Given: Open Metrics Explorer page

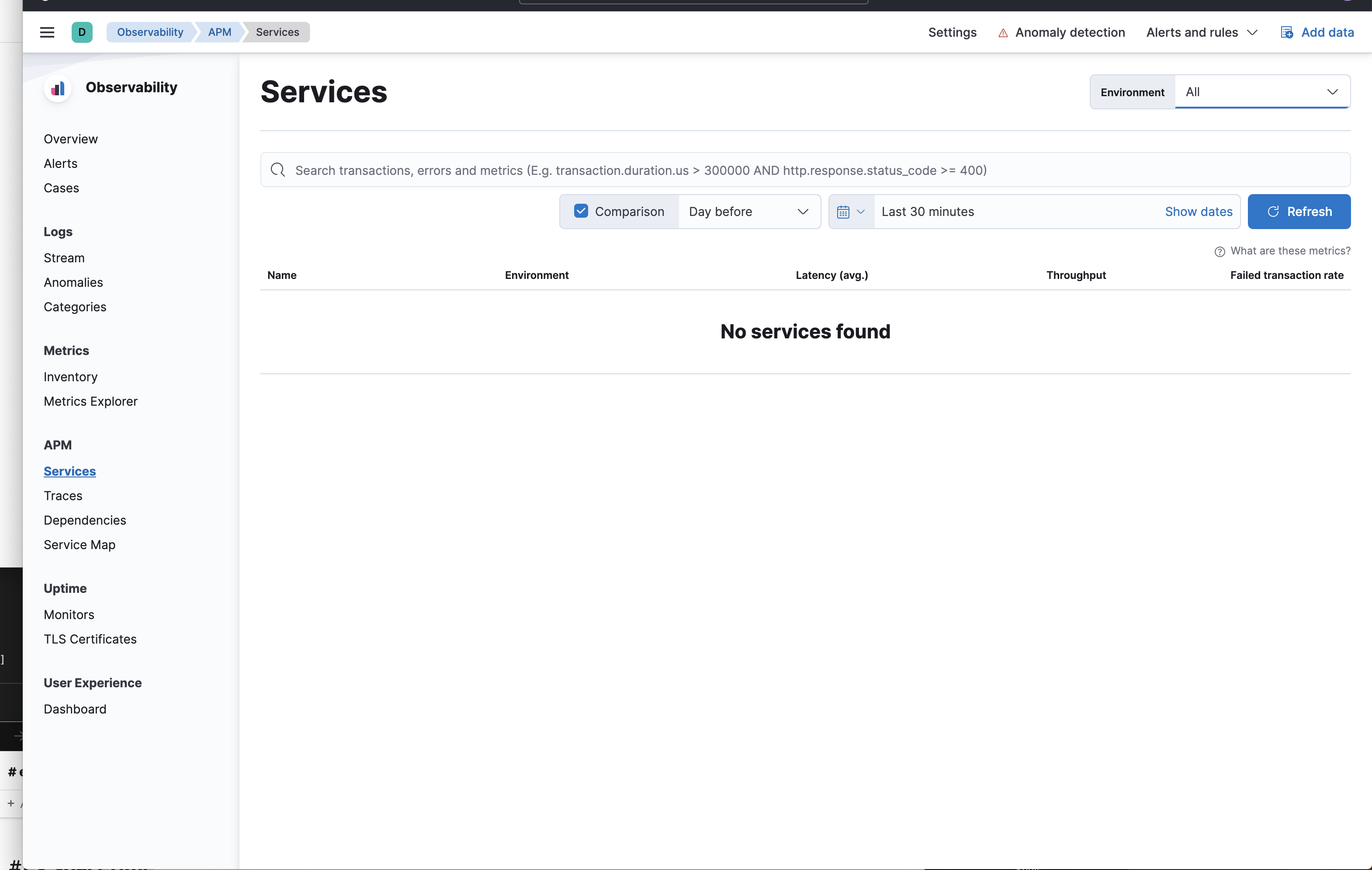Looking at the screenshot, I should [90, 401].
